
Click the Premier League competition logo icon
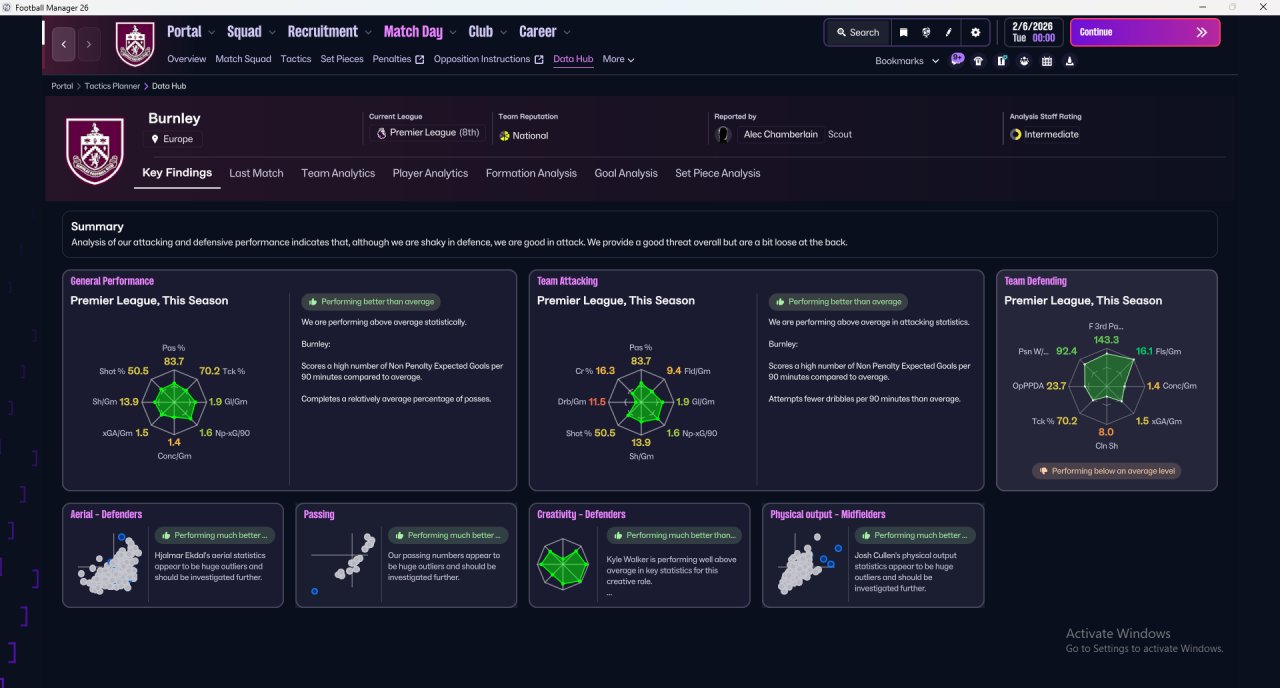(x=381, y=133)
